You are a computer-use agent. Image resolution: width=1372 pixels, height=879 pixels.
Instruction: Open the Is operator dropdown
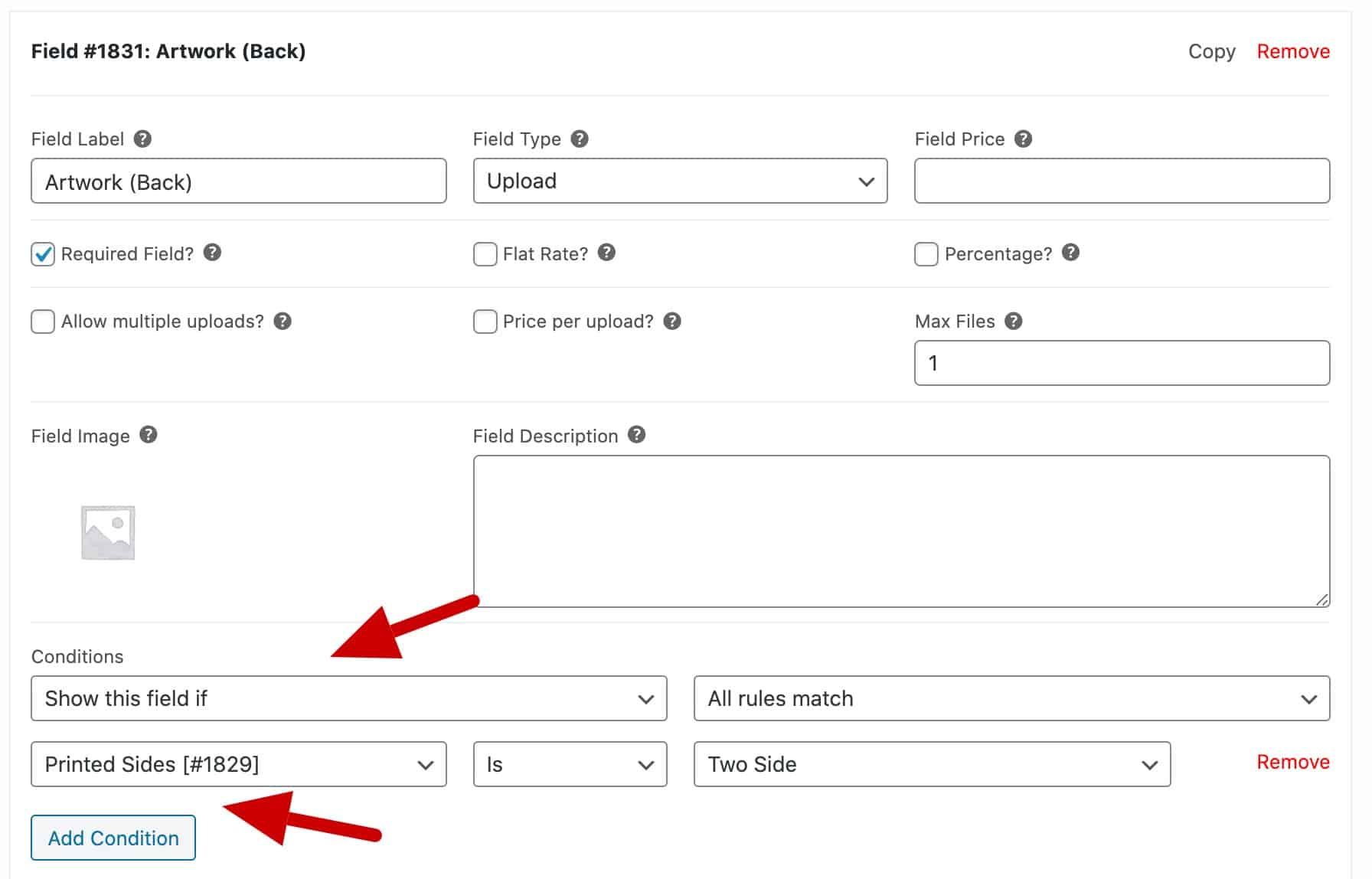pos(570,764)
